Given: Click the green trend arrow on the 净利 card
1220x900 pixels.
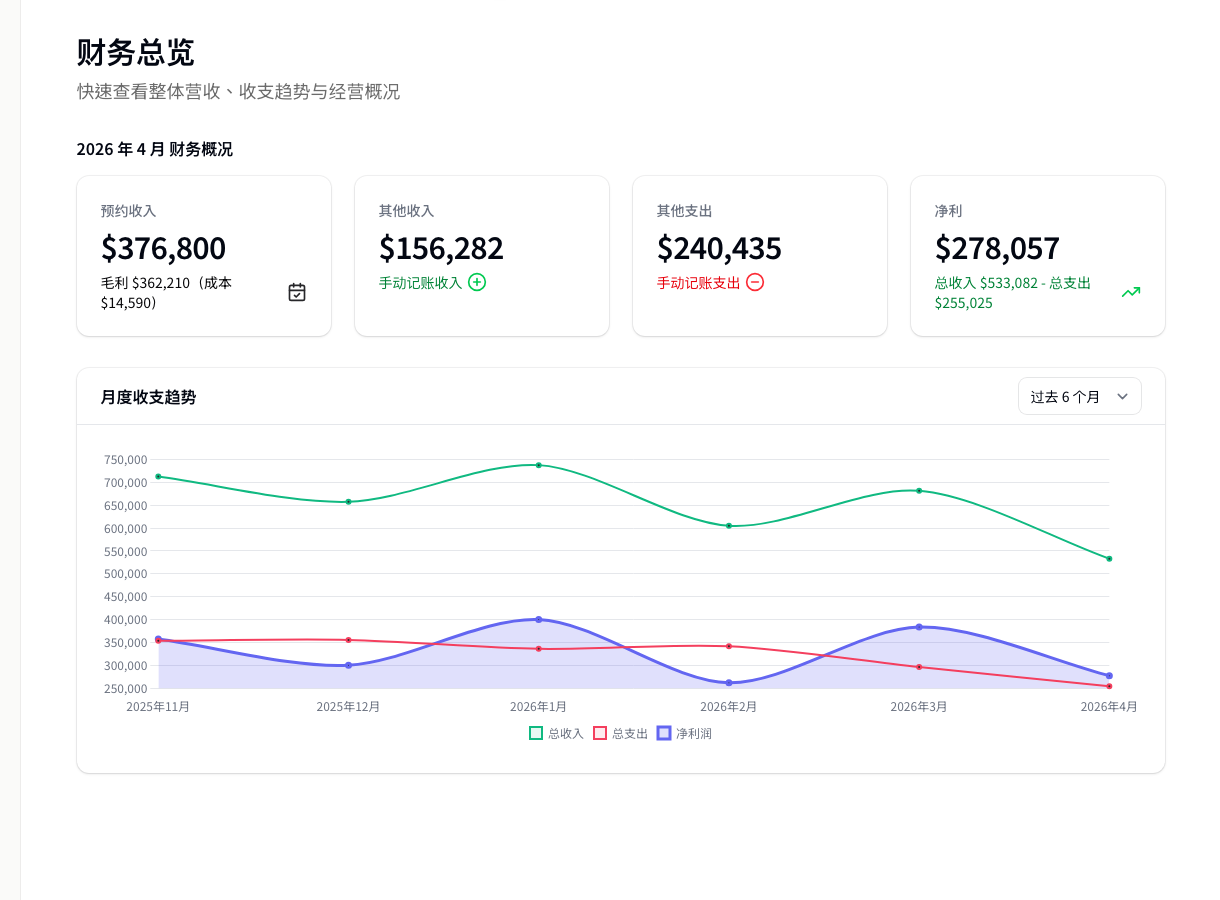Looking at the screenshot, I should pos(1130,292).
